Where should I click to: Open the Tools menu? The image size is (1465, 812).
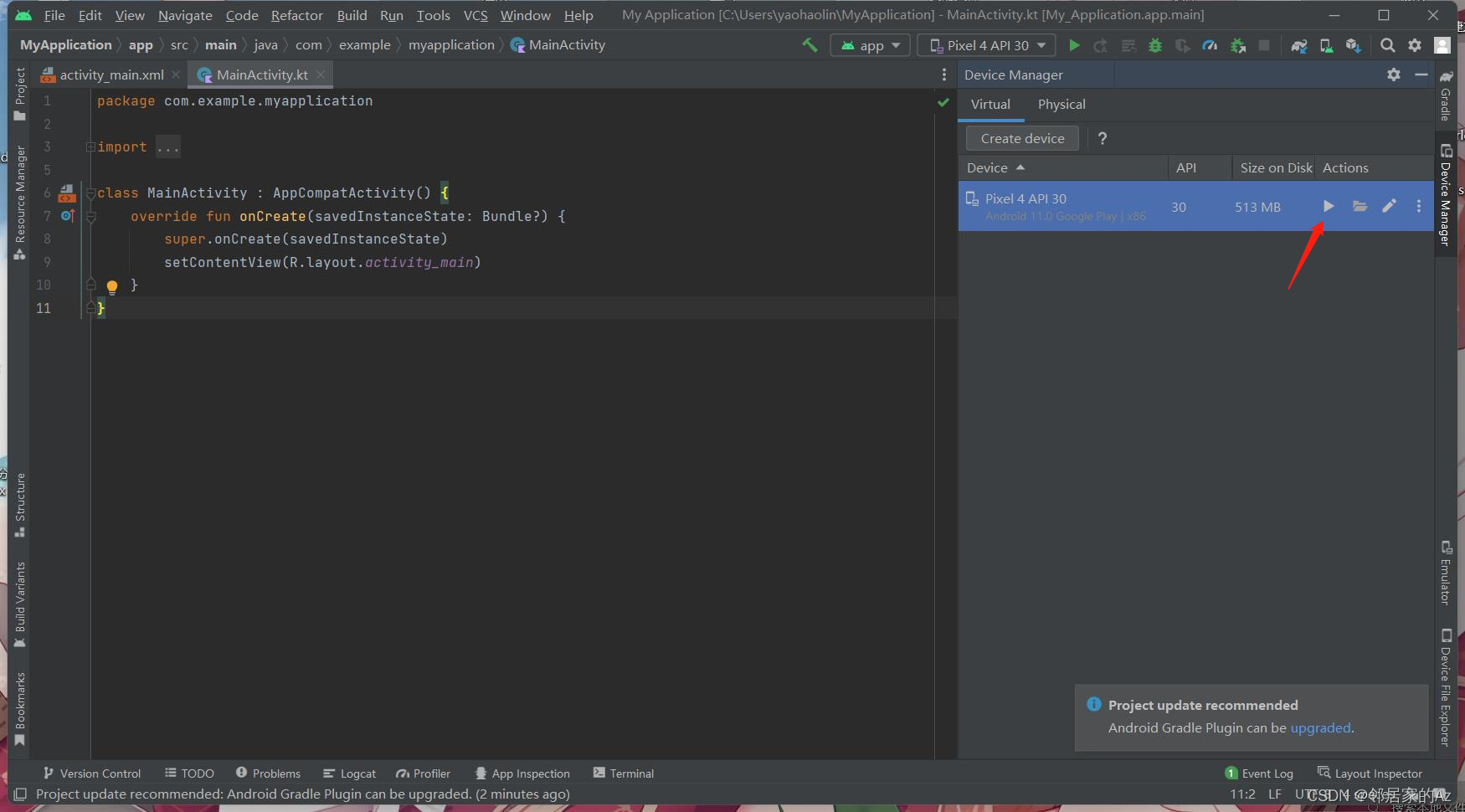[433, 15]
